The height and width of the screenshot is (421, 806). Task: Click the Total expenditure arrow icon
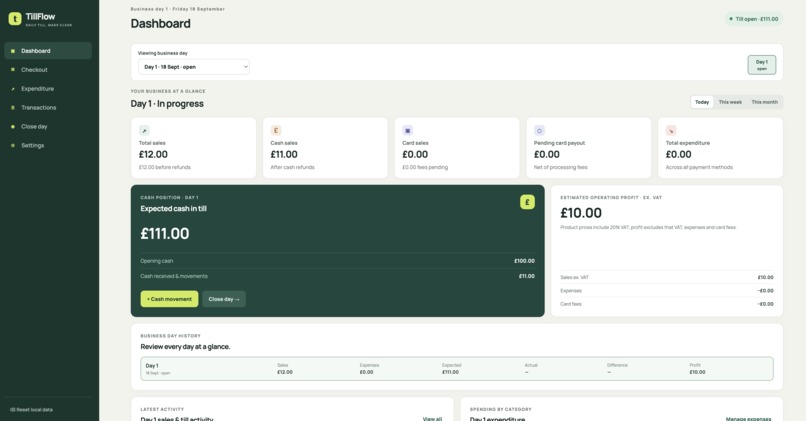(671, 131)
